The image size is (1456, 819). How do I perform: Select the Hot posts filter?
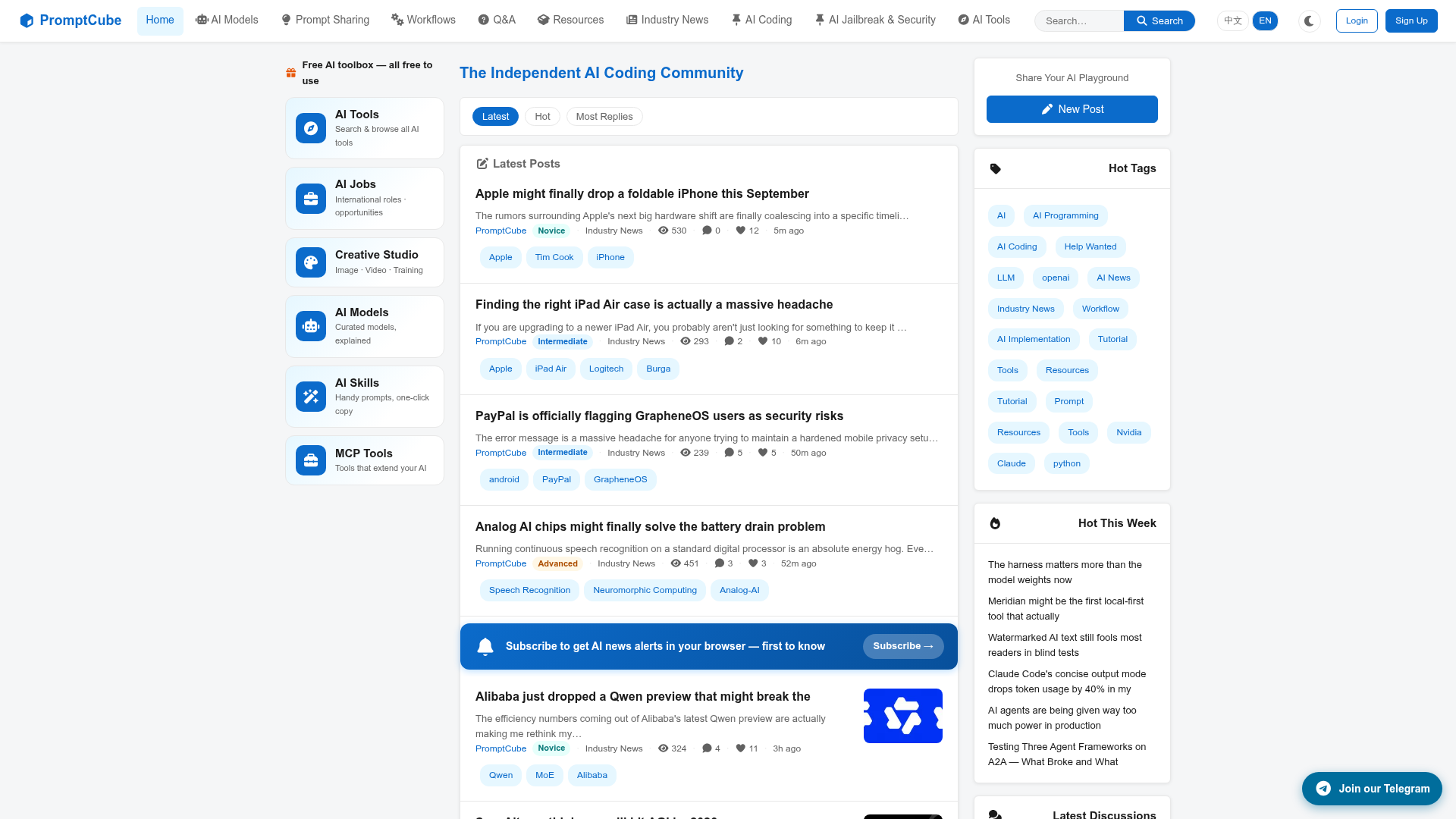[x=542, y=117]
